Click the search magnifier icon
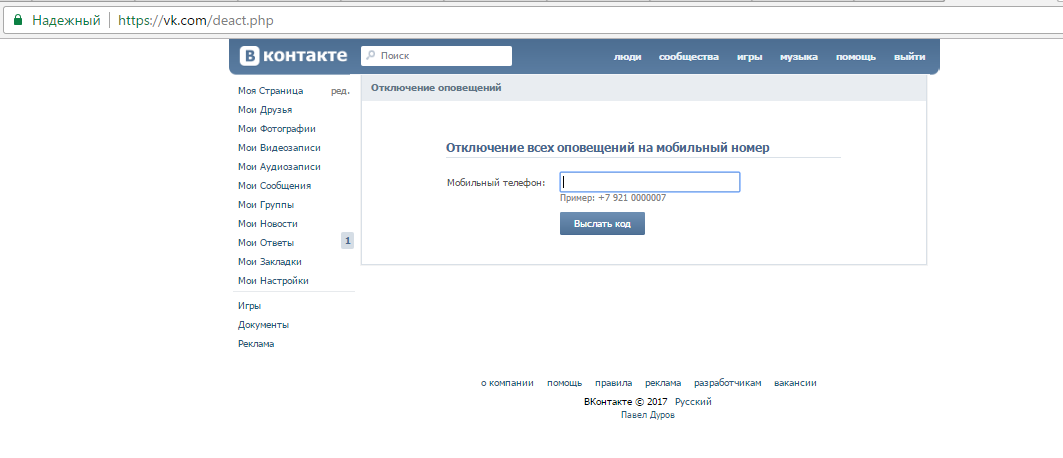This screenshot has width=1063, height=458. [370, 56]
